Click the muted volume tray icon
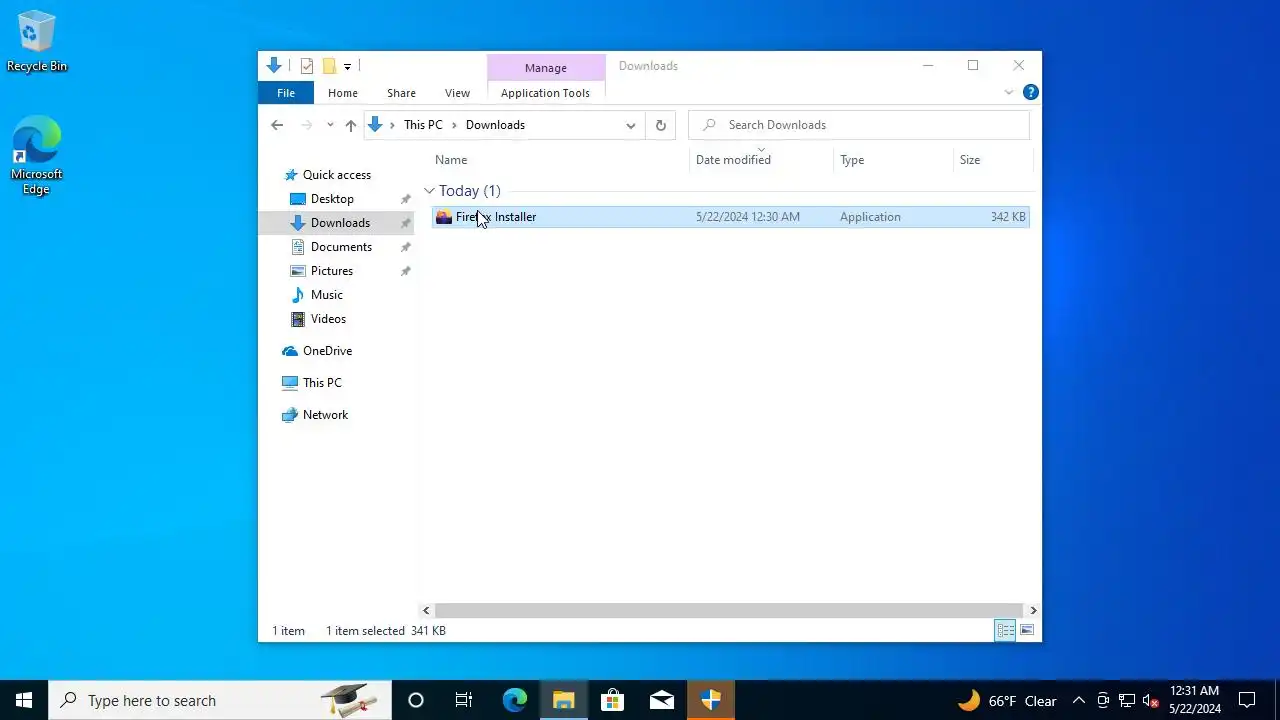The height and width of the screenshot is (720, 1280). [1151, 700]
